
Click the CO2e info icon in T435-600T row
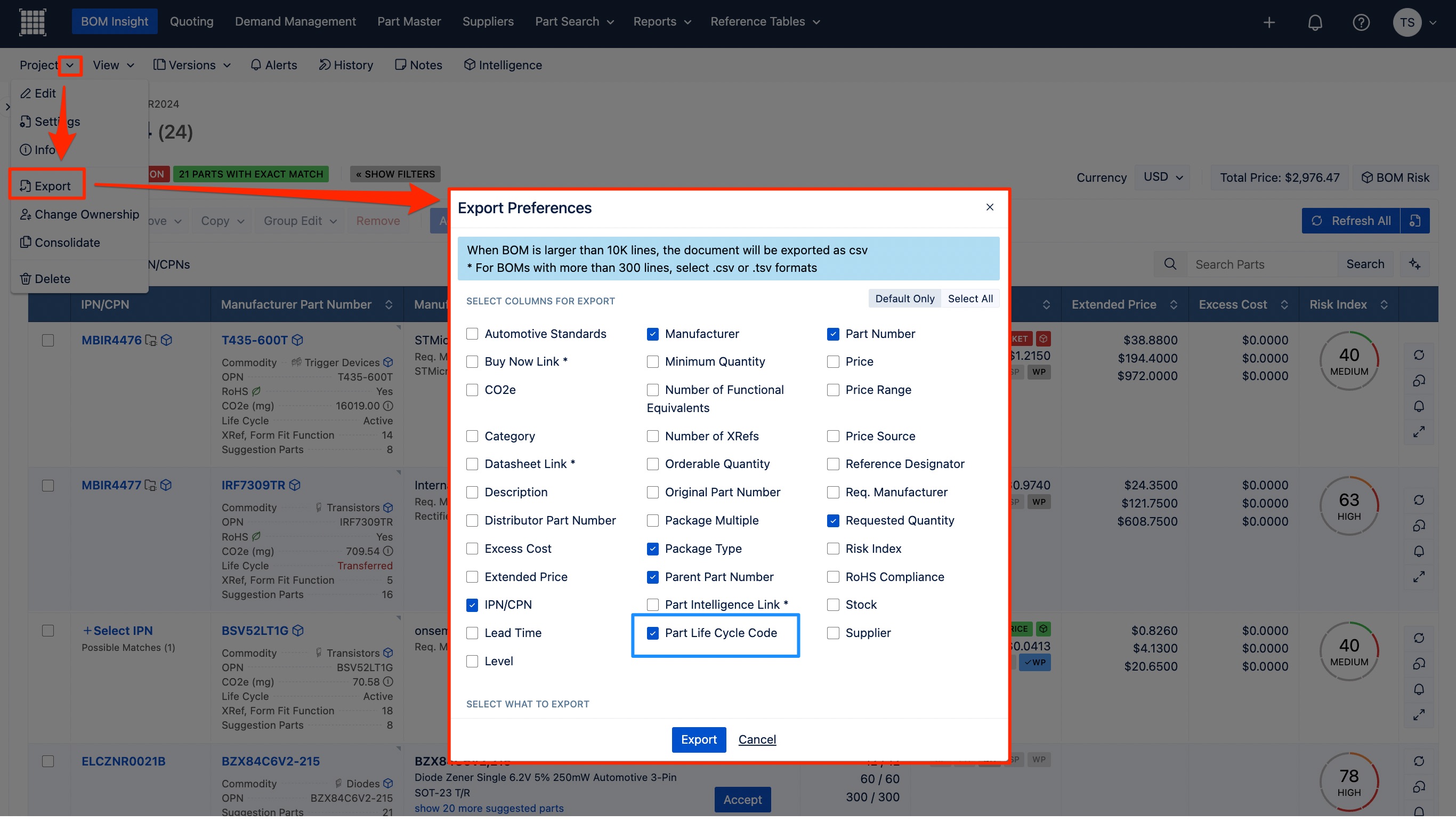[389, 406]
